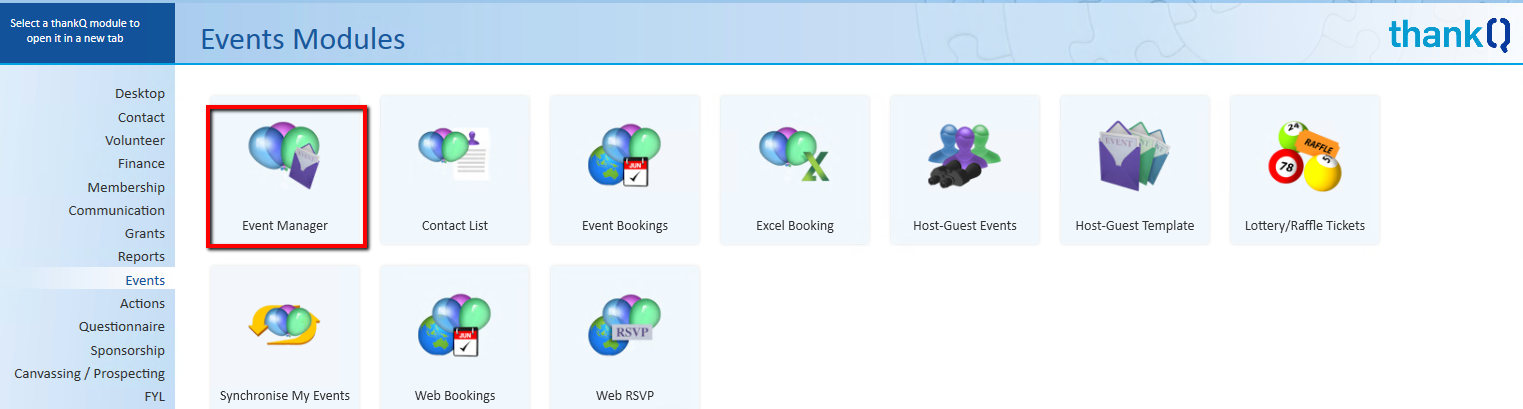Click the Synchronise My Events icon
Viewport: 1523px width, 409px height.
pyautogui.click(x=285, y=325)
